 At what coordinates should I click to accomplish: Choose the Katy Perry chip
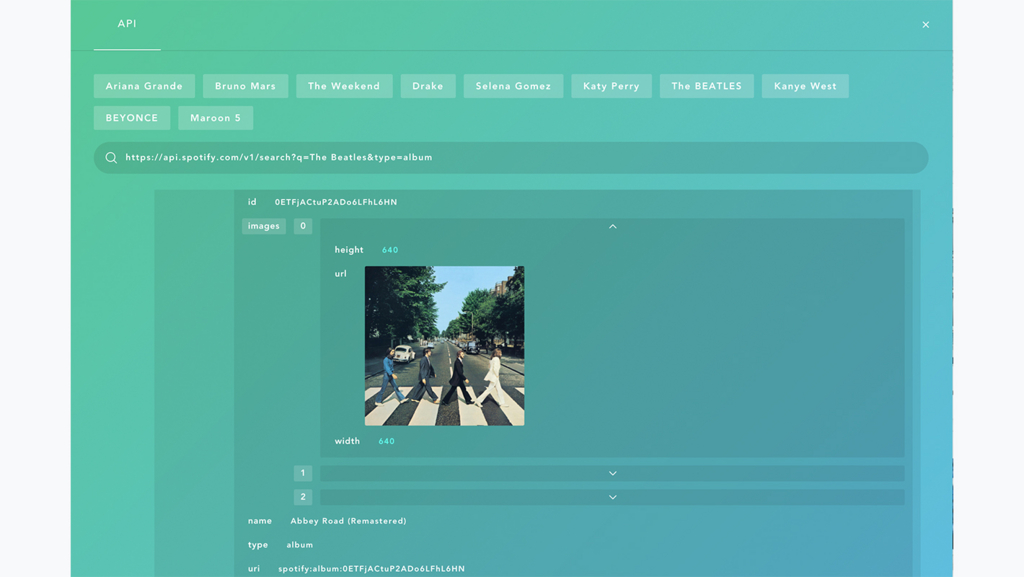[611, 86]
